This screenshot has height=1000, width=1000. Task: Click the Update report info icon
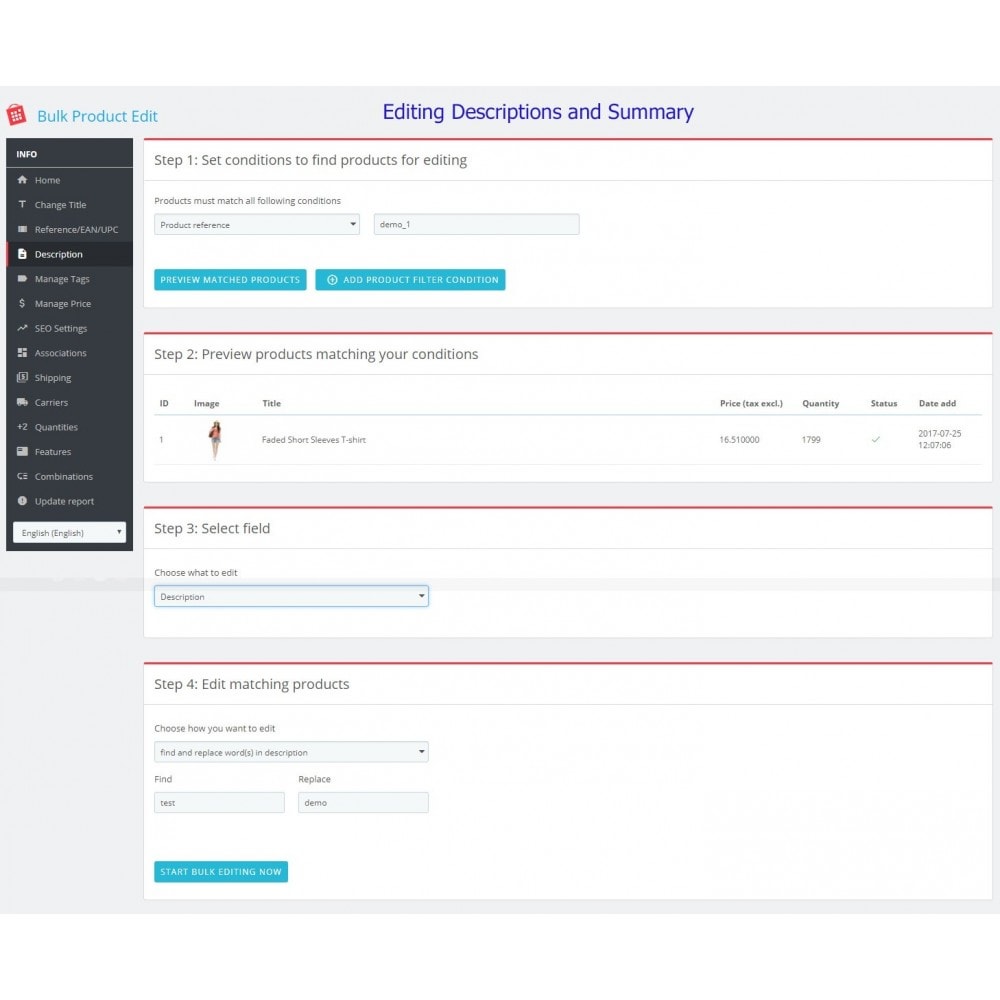[22, 501]
